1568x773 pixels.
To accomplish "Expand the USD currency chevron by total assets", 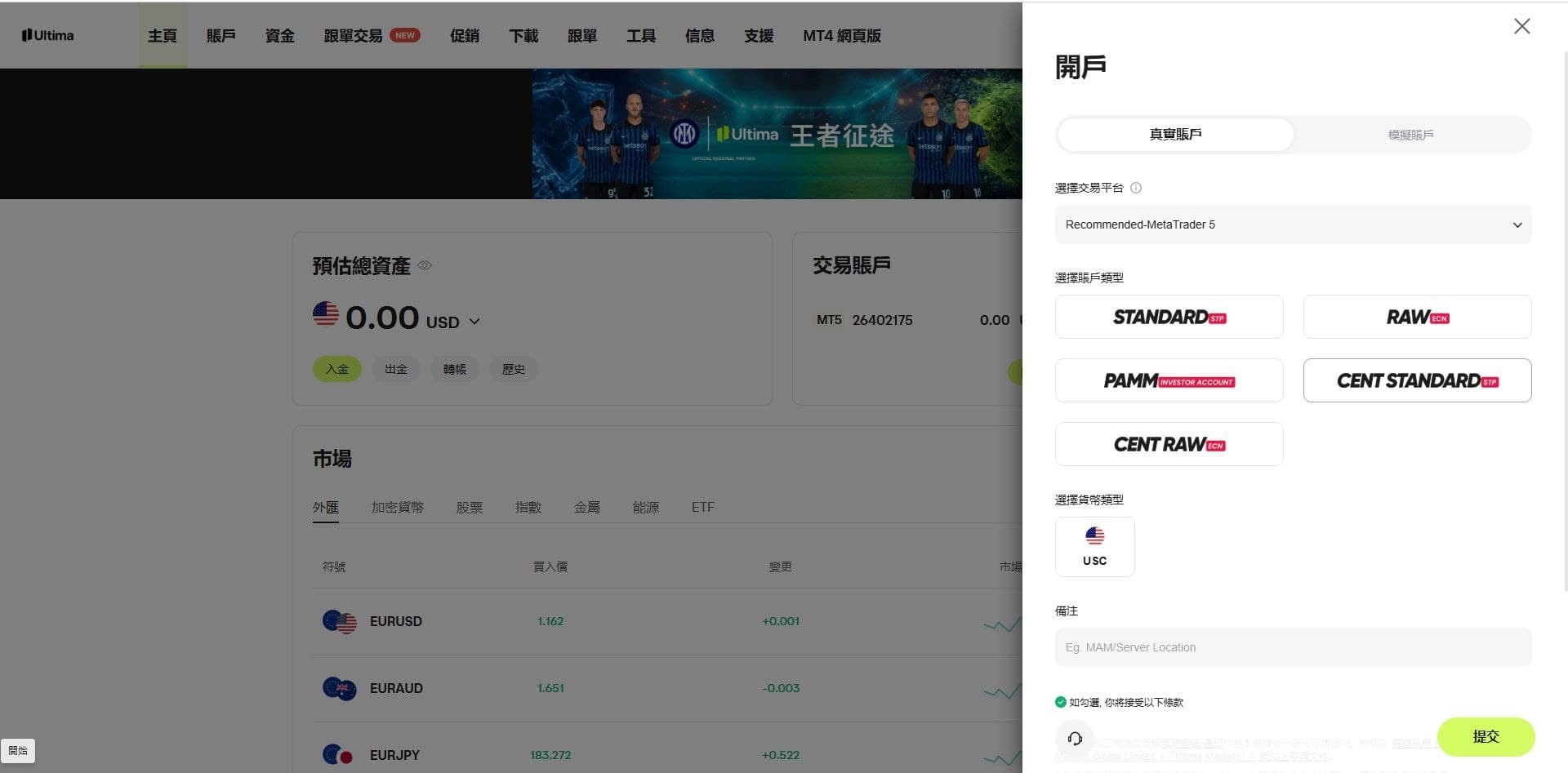I will click(474, 322).
